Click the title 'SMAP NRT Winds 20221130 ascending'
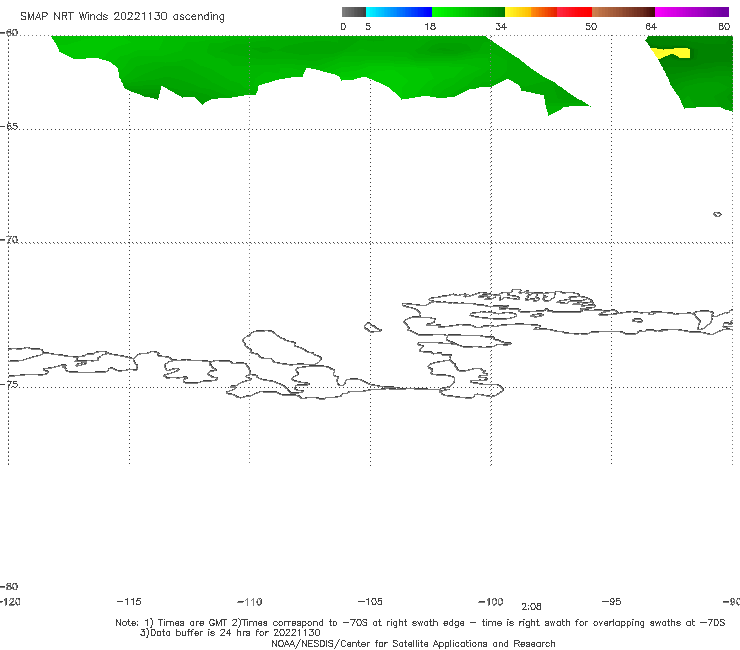This screenshot has height=650, width=740. 122,16
